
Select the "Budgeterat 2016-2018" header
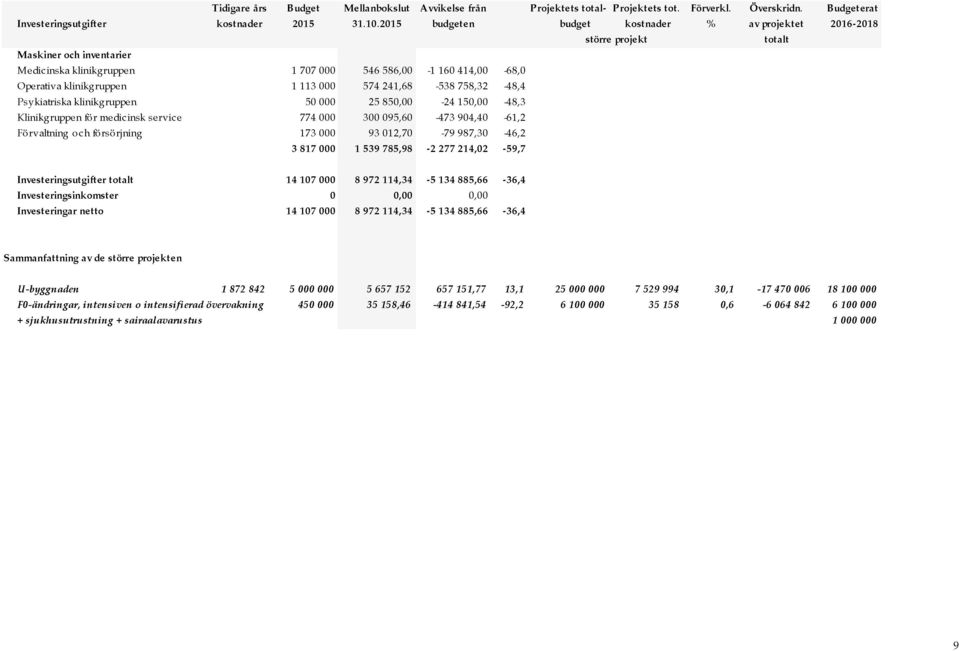coord(853,17)
